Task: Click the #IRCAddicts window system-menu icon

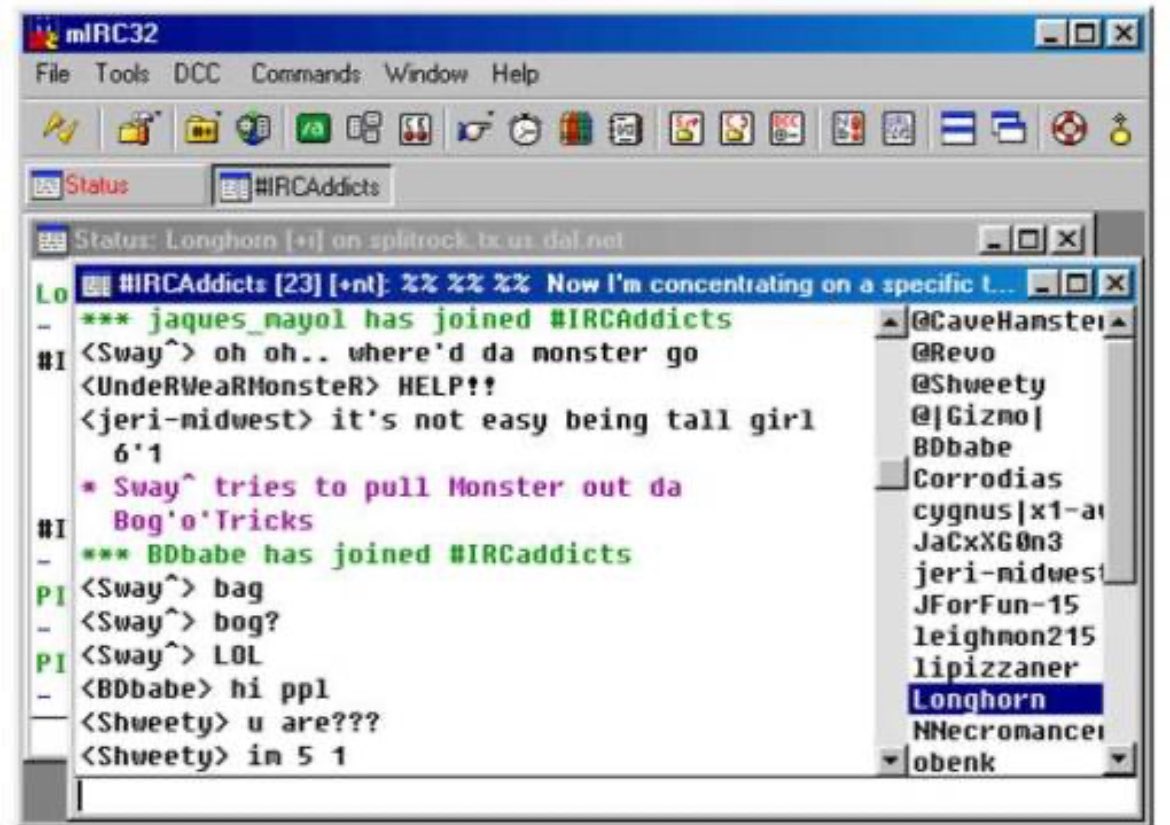Action: tap(96, 284)
